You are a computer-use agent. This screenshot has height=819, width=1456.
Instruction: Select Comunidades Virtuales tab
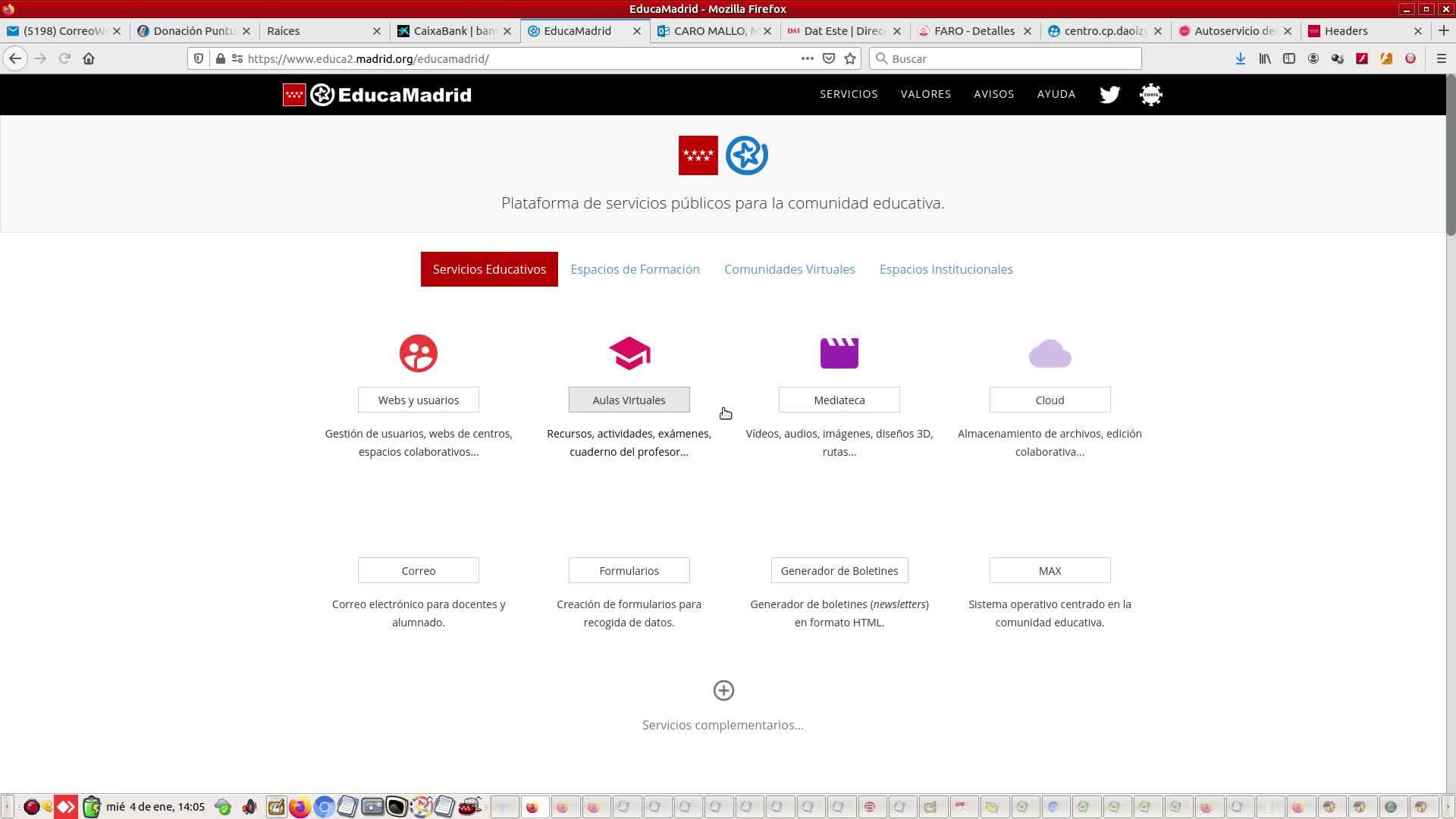tap(789, 269)
